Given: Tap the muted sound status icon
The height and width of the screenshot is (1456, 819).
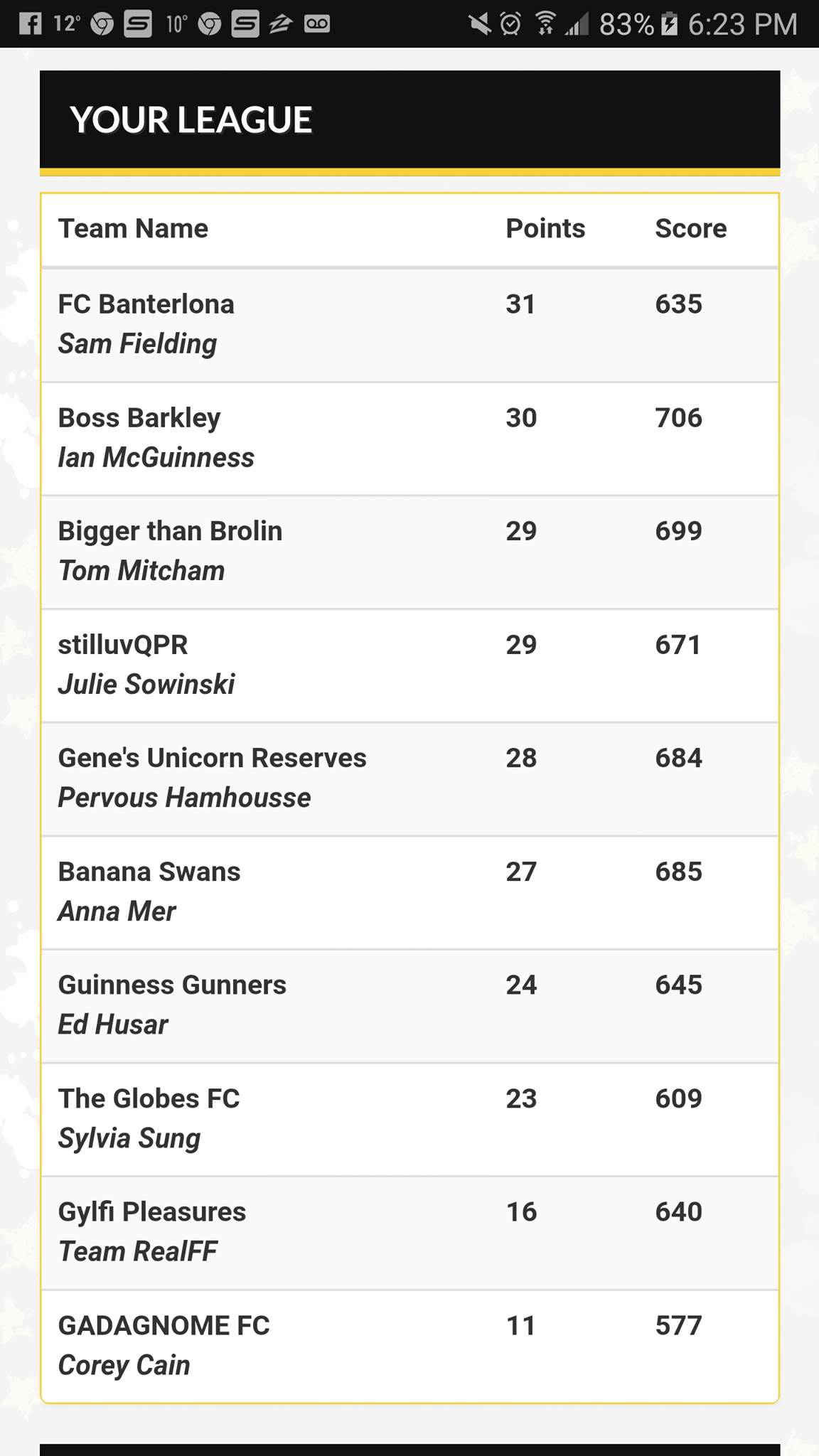Looking at the screenshot, I should pos(480,24).
